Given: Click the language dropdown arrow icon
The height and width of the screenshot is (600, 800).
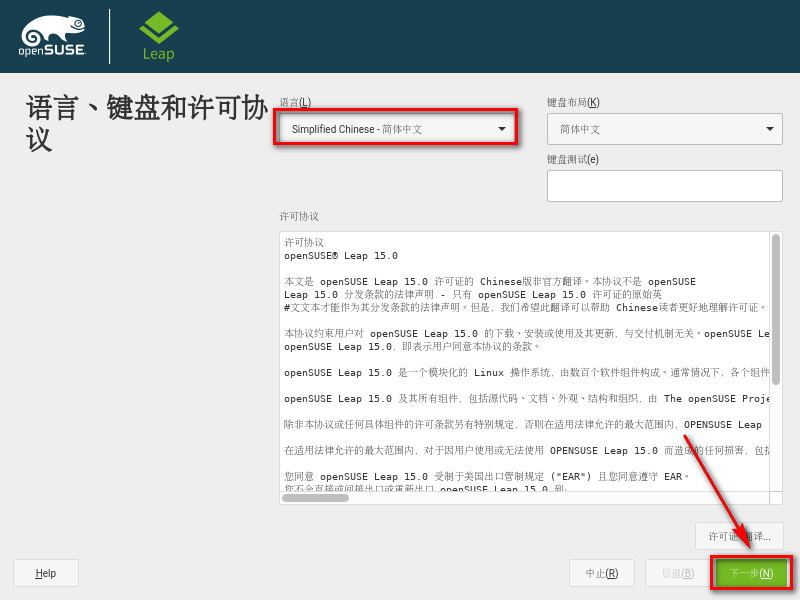Looking at the screenshot, I should (x=501, y=127).
